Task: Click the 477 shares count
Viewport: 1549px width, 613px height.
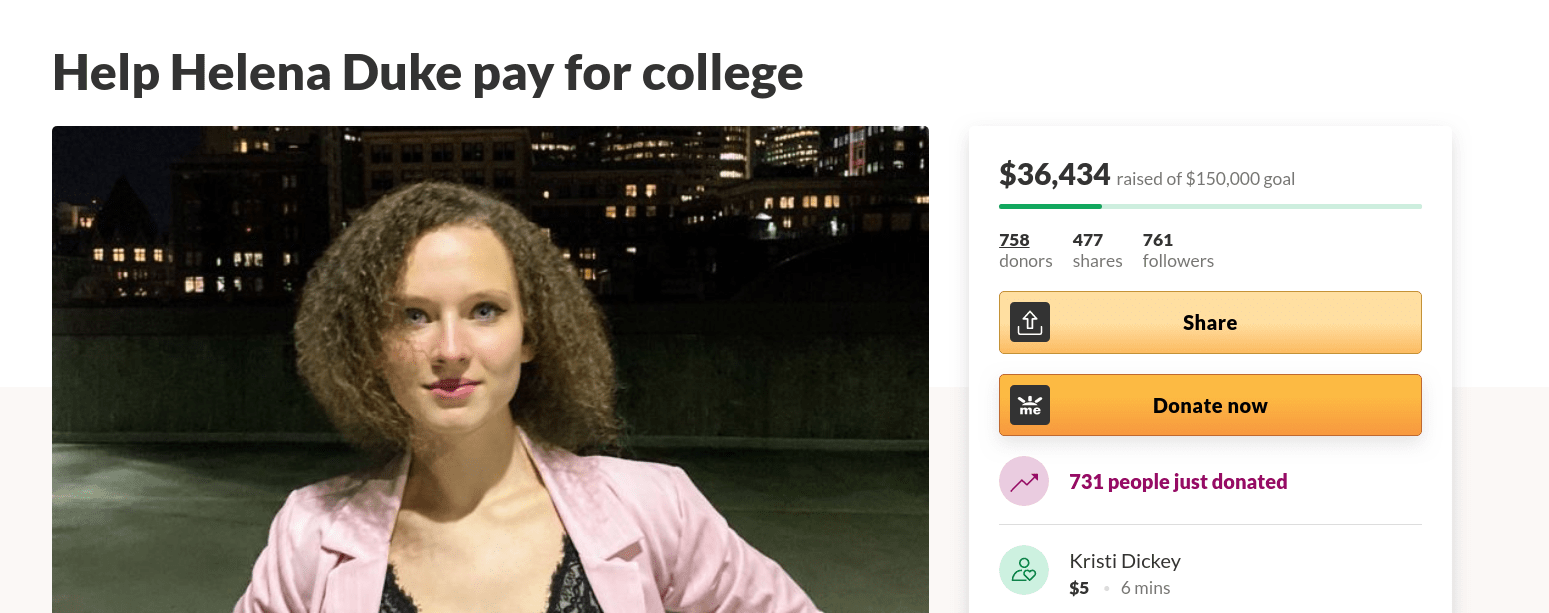Action: pyautogui.click(x=1087, y=240)
